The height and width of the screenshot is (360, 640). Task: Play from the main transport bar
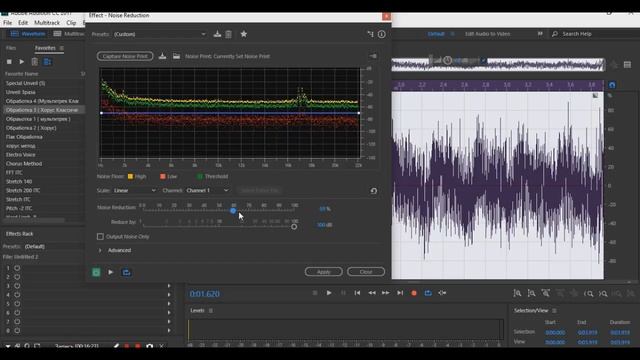[x=329, y=293]
